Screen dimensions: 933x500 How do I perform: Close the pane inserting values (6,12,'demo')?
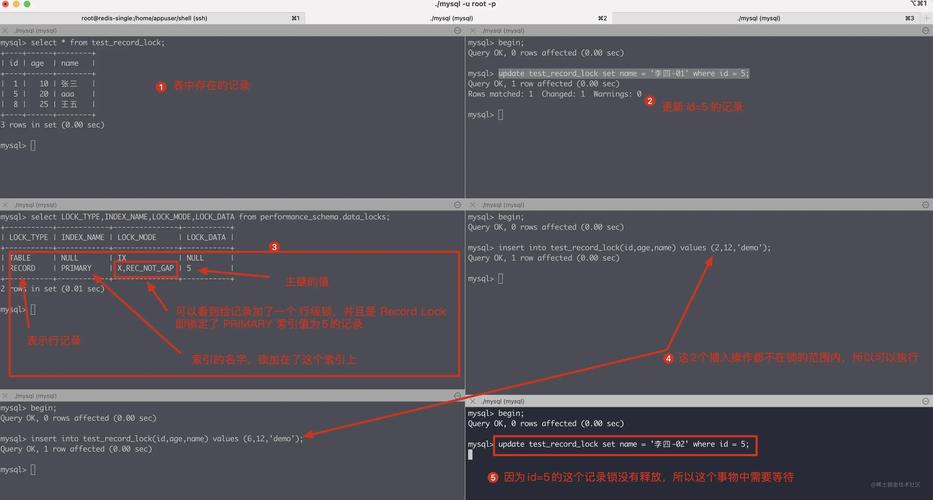[x=5, y=396]
